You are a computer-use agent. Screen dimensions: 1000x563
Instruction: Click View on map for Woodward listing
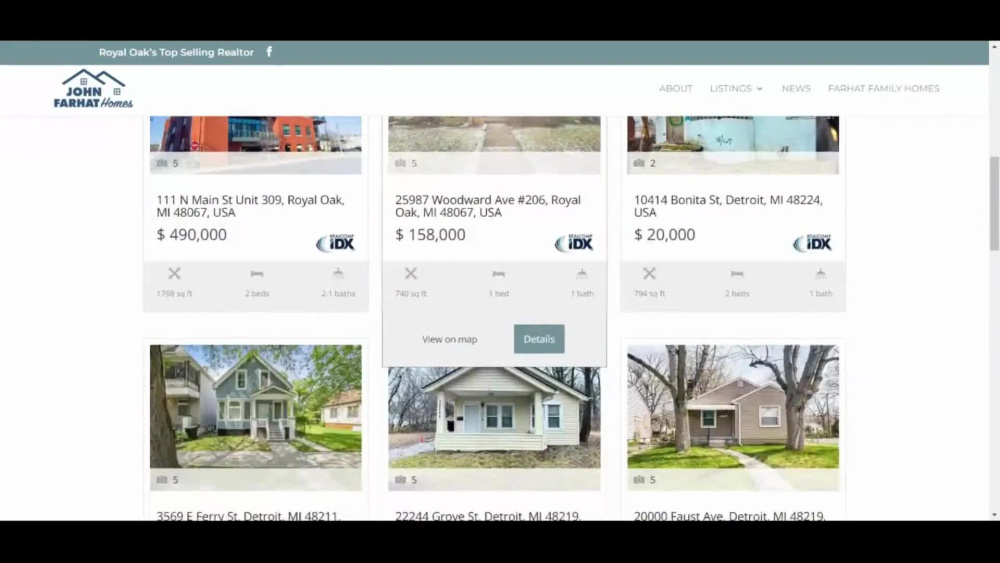pyautogui.click(x=450, y=339)
